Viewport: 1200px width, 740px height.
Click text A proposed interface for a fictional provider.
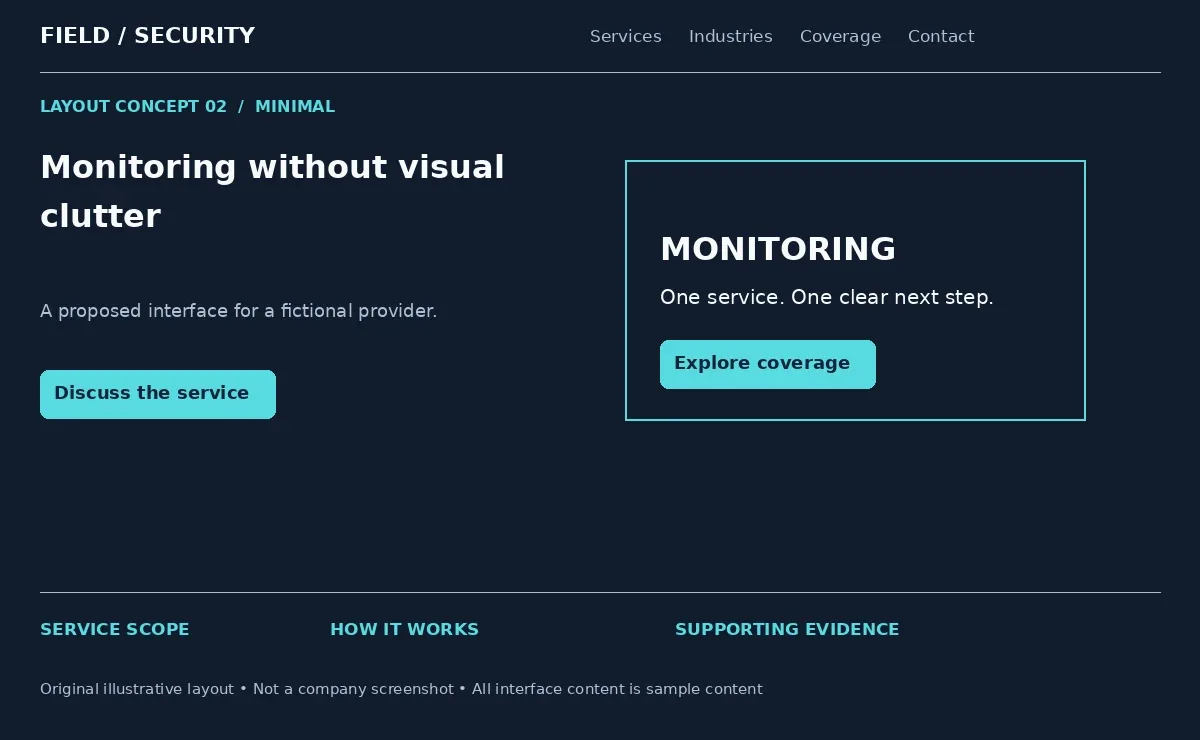click(x=239, y=311)
